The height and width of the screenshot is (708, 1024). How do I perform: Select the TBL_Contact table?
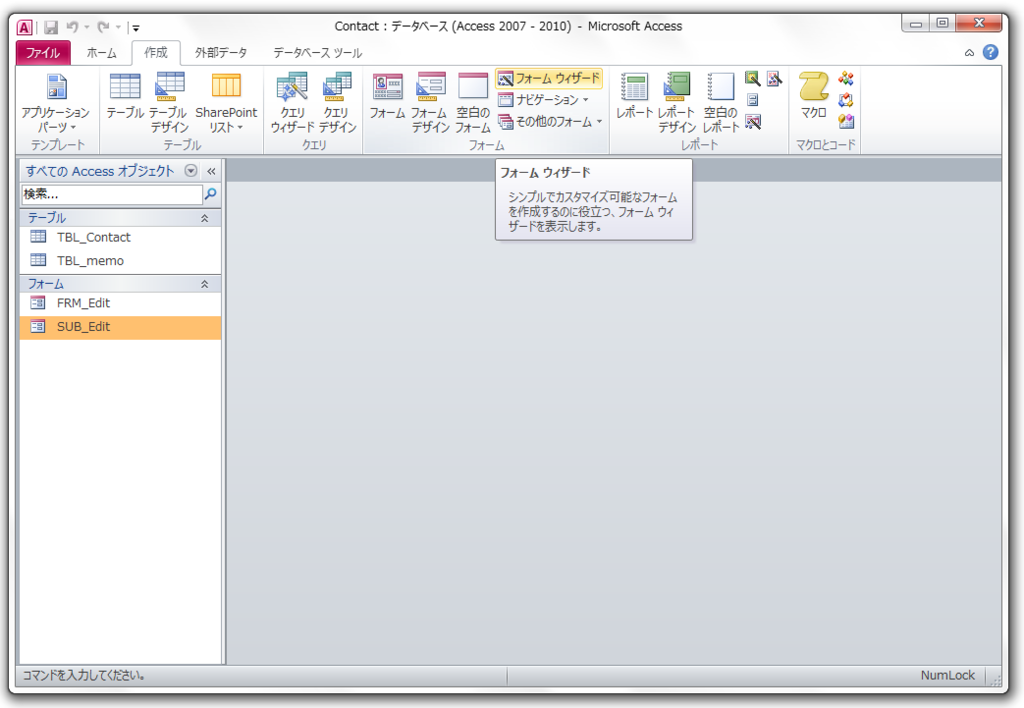[120, 238]
